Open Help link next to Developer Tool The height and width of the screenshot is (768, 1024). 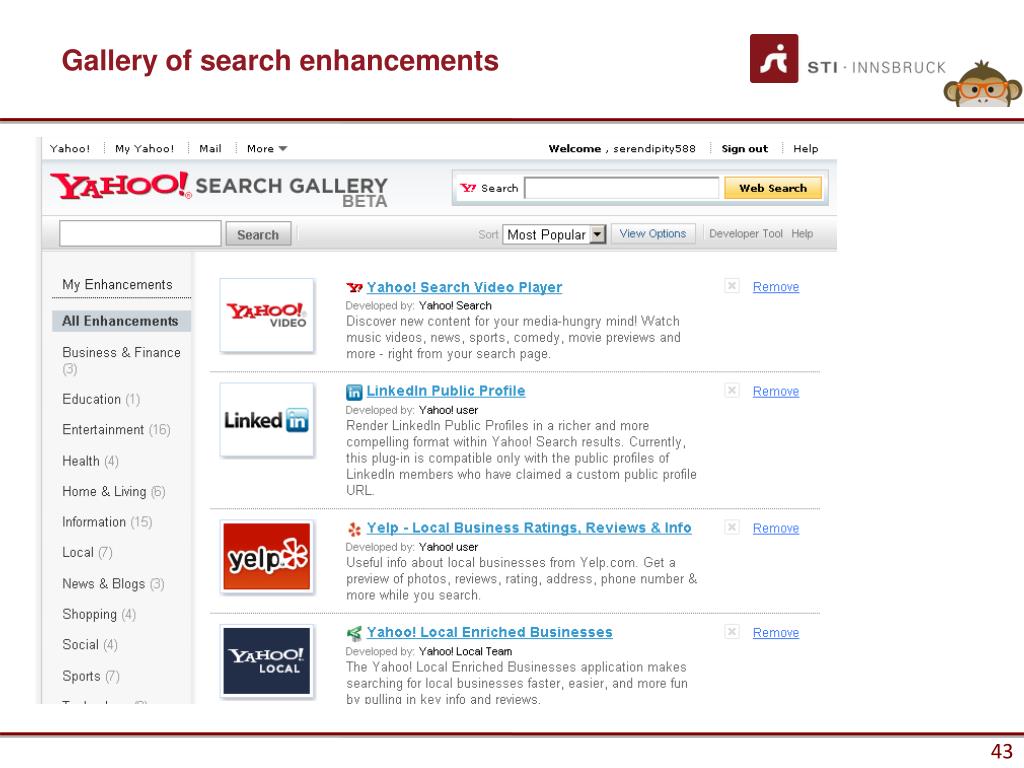pyautogui.click(x=802, y=234)
